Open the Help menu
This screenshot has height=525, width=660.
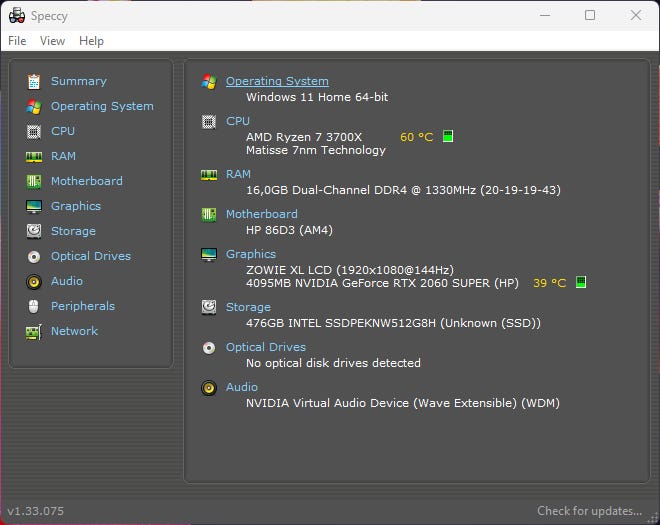coord(91,41)
